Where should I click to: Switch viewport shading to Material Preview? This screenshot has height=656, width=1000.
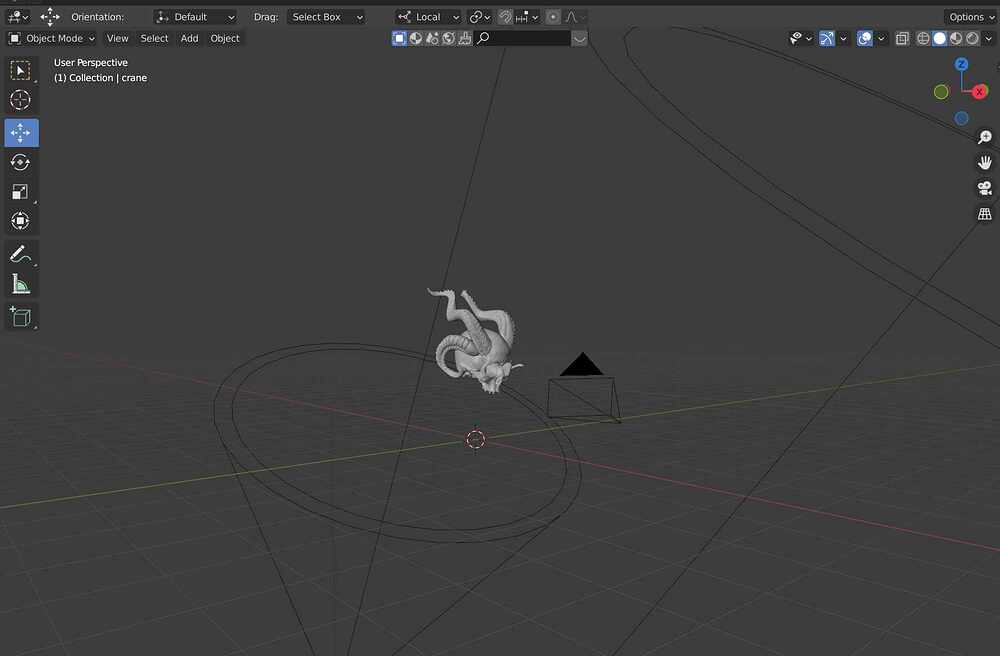(x=956, y=38)
